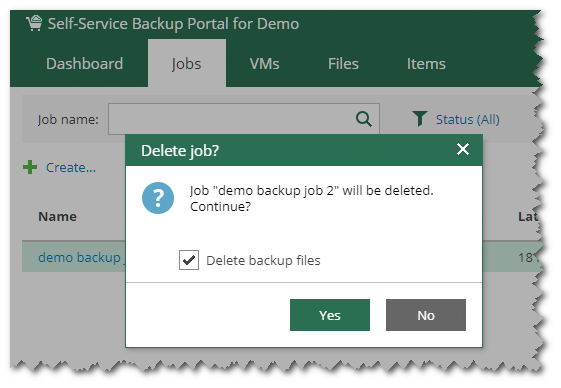Click the Name column header

point(58,217)
